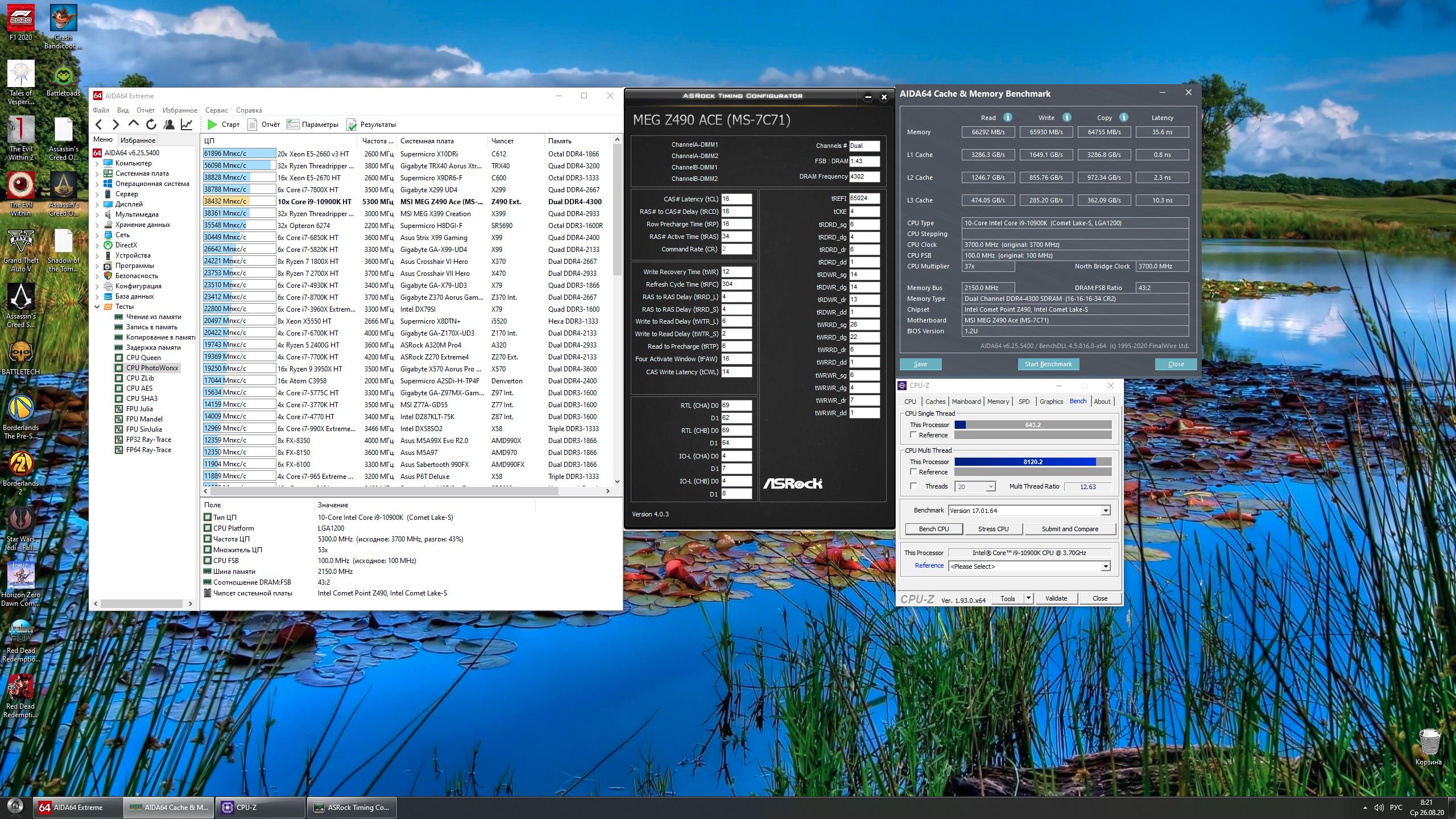Image resolution: width=1456 pixels, height=819 pixels.
Task: Open the Benchmark version dropdown
Action: [1105, 511]
